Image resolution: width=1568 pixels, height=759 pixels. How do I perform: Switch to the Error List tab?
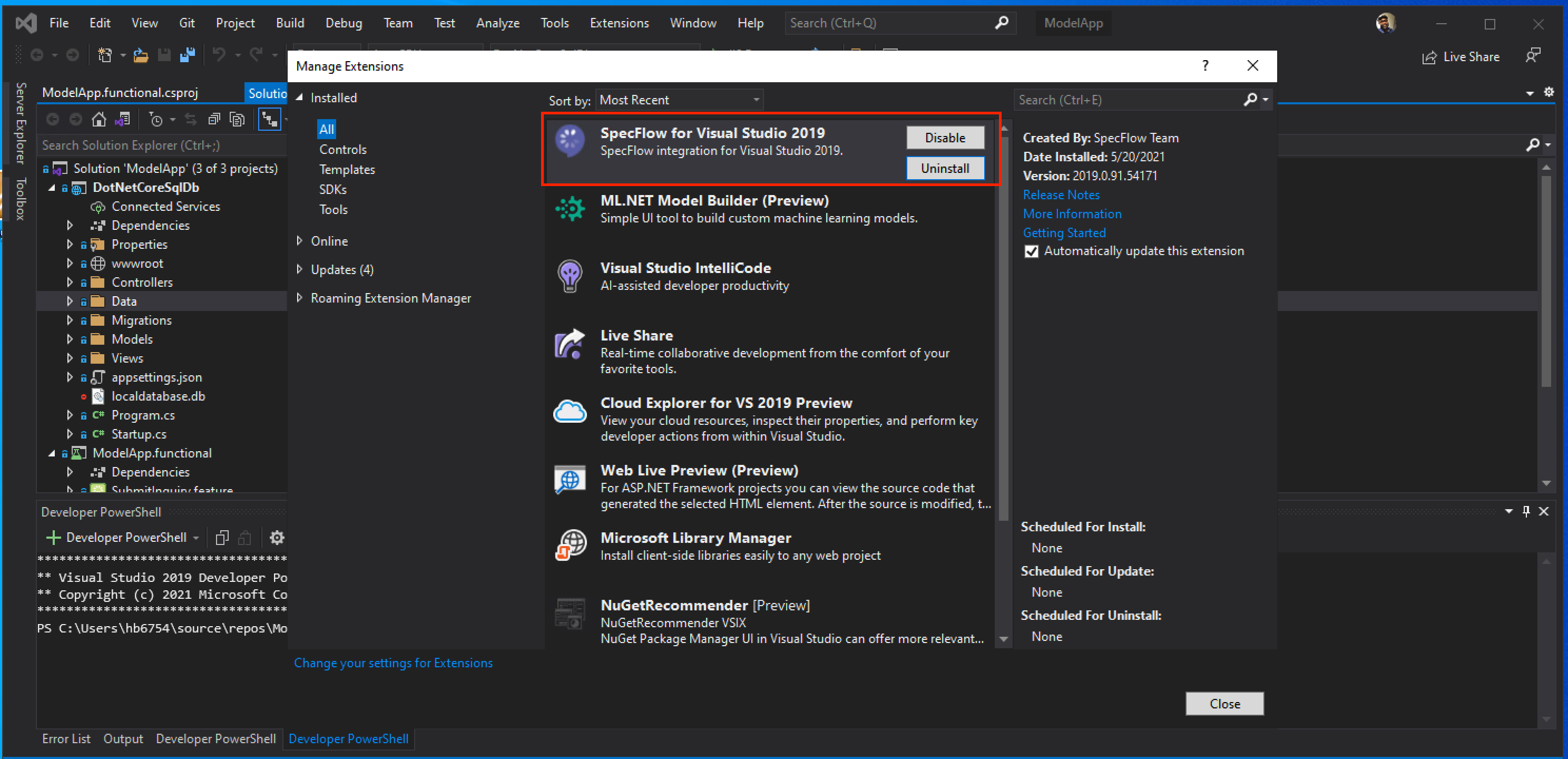(x=66, y=738)
